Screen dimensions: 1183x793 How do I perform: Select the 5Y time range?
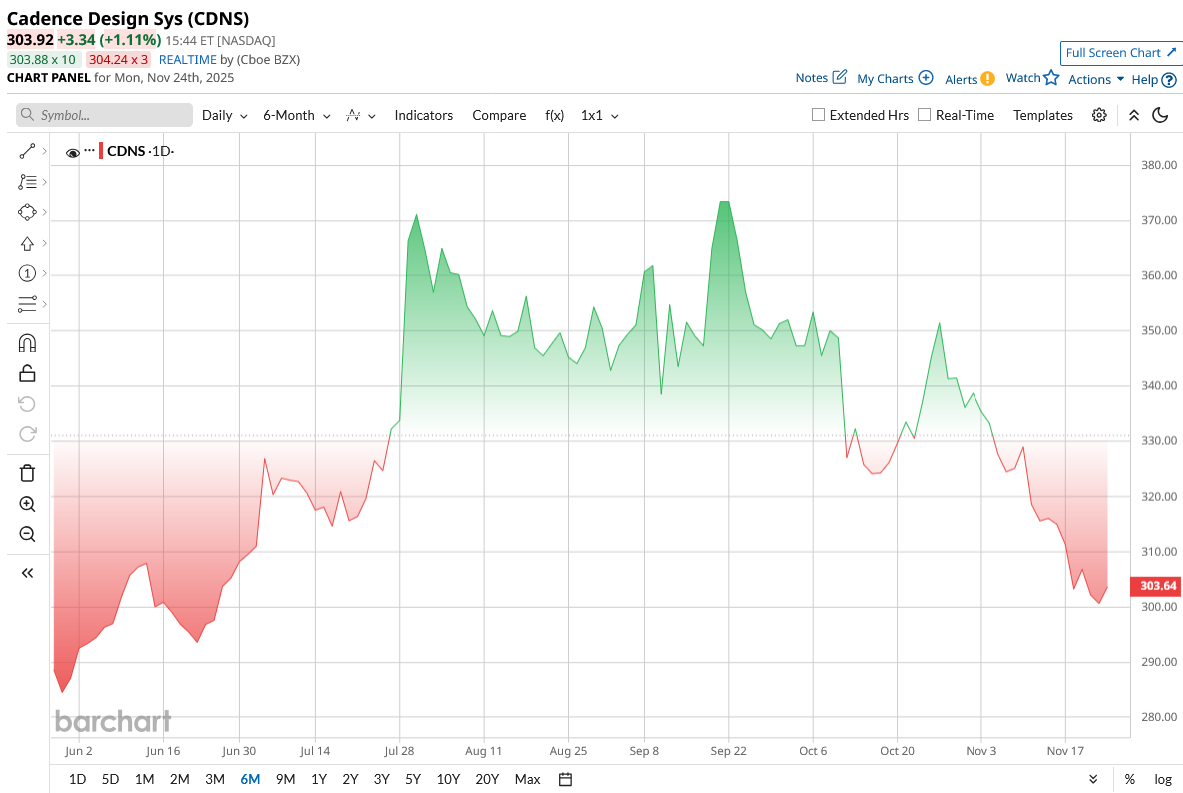coord(413,779)
